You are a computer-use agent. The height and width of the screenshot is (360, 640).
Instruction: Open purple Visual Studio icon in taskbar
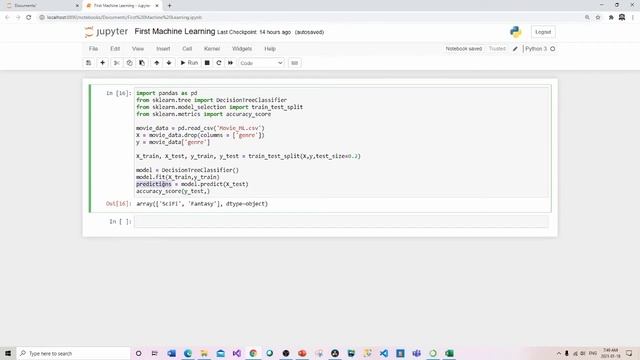(237, 353)
